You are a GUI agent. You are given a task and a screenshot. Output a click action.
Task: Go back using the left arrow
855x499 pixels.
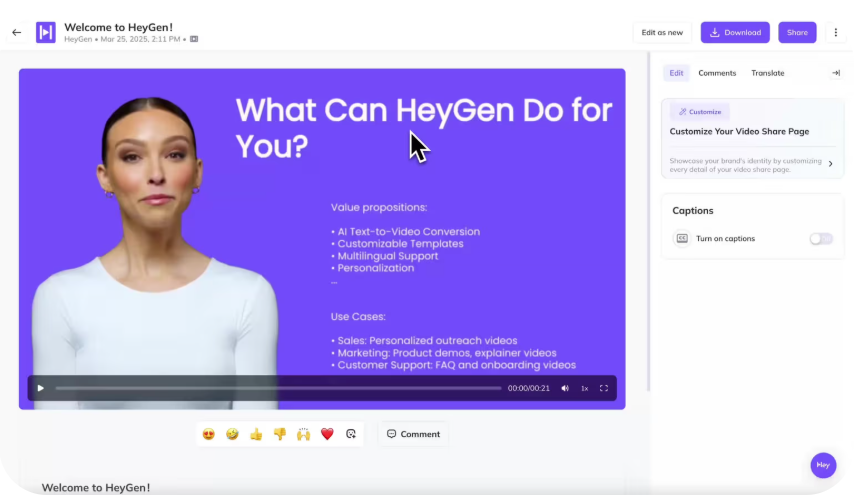pos(17,33)
